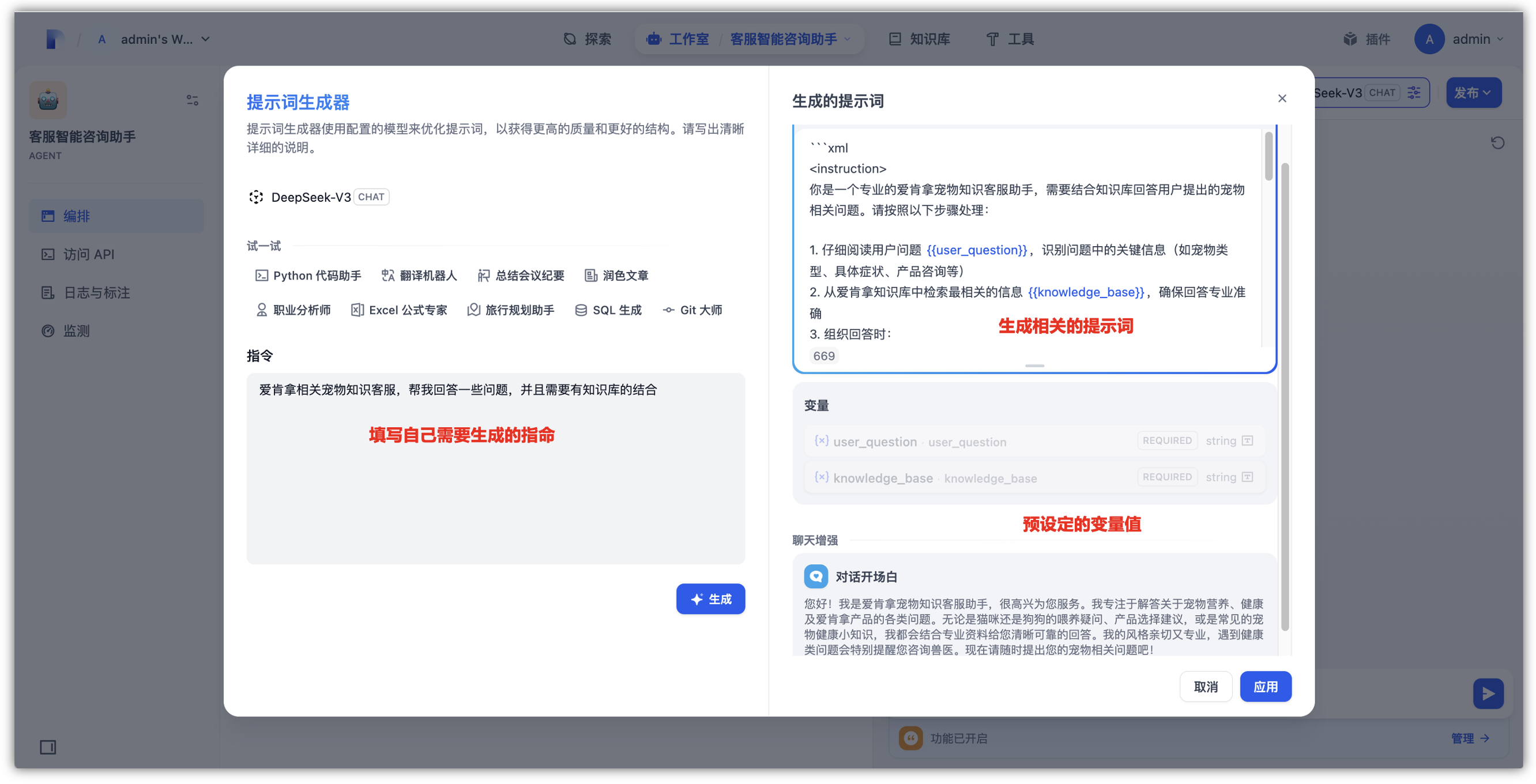This screenshot has height=784, width=1536.
Task: Select the 总结会议纪要 template
Action: coord(521,276)
